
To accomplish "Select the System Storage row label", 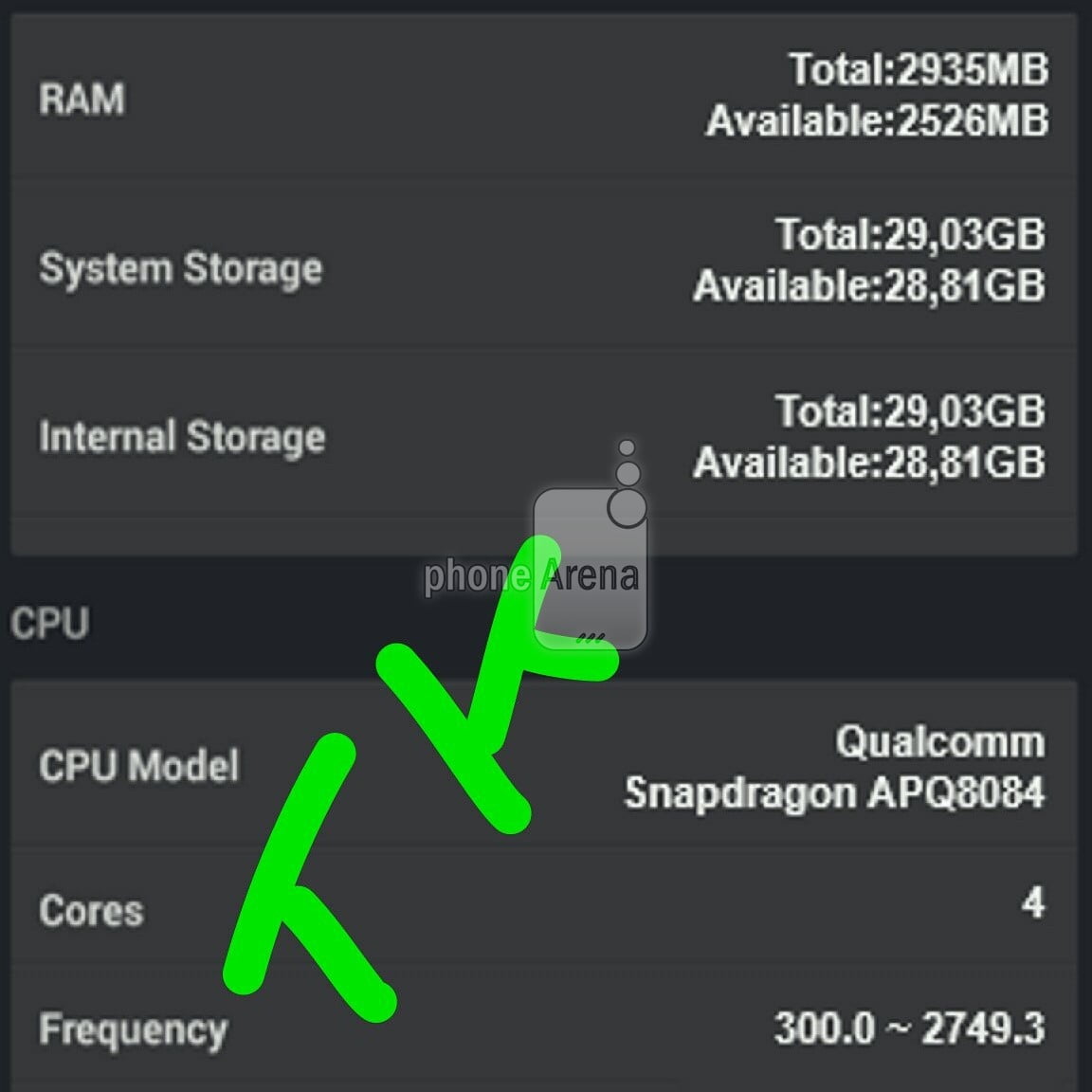I will coord(180,269).
